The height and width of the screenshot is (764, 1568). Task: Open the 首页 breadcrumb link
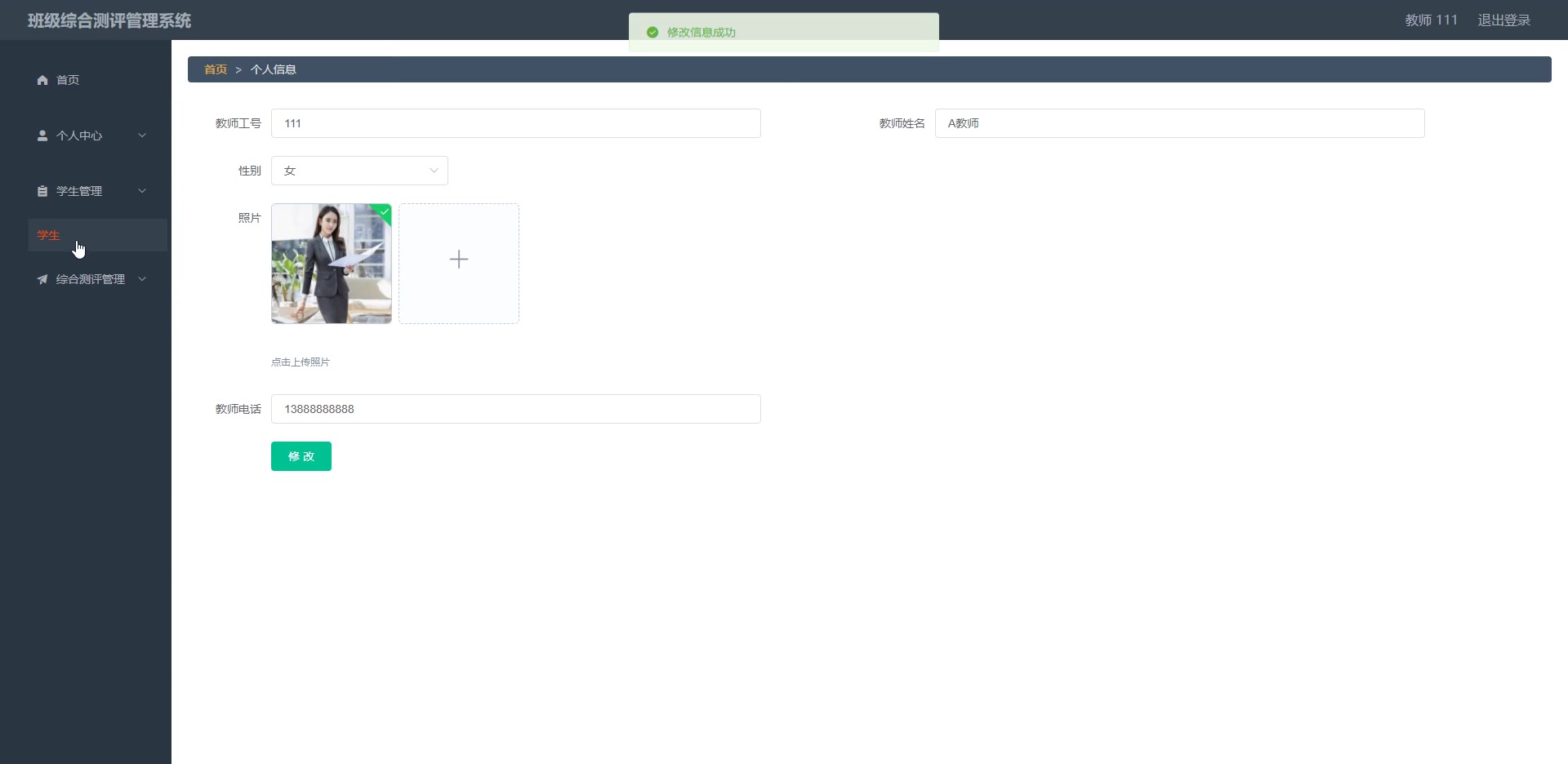(215, 69)
